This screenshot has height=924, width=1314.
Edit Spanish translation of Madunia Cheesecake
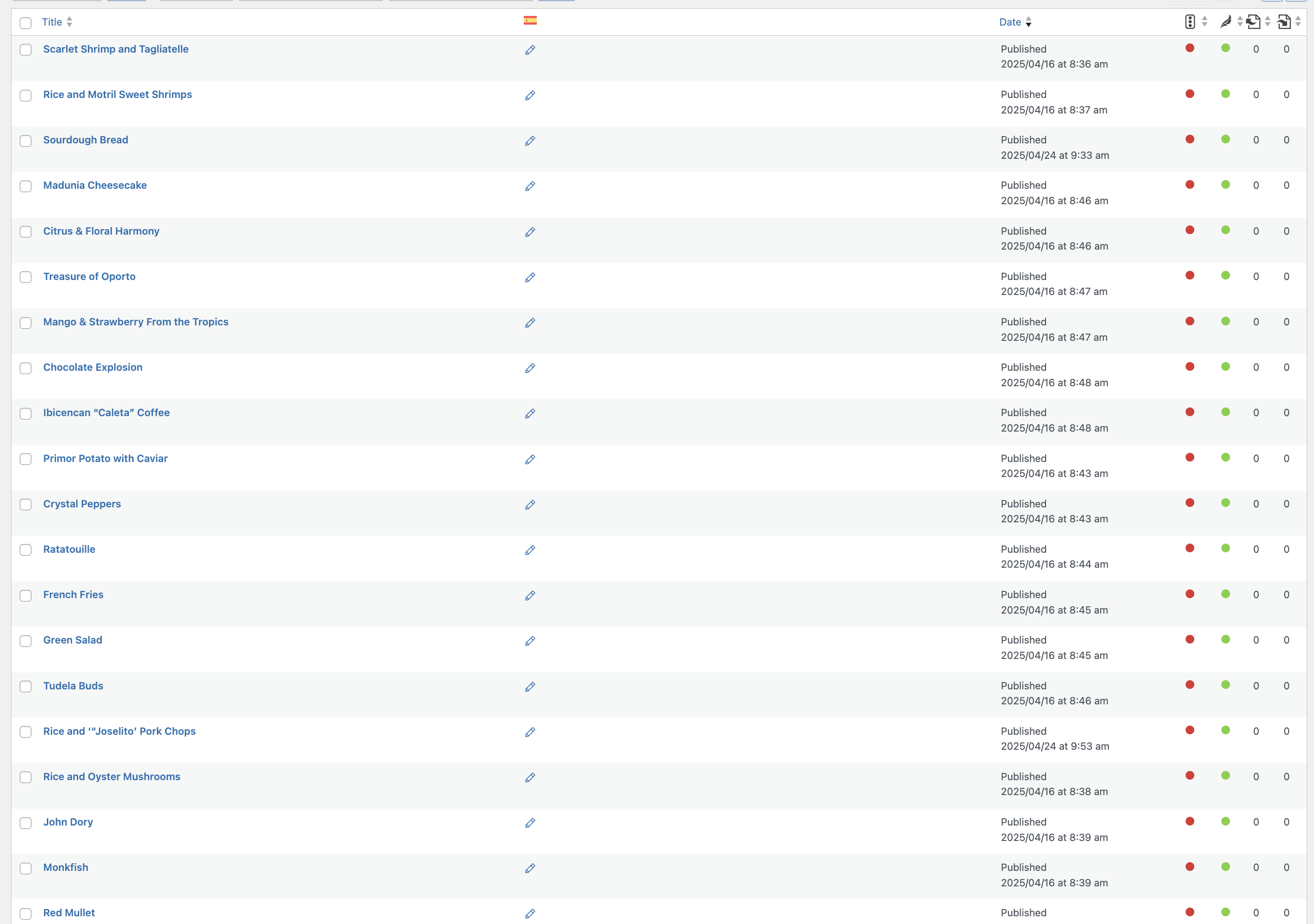(530, 187)
